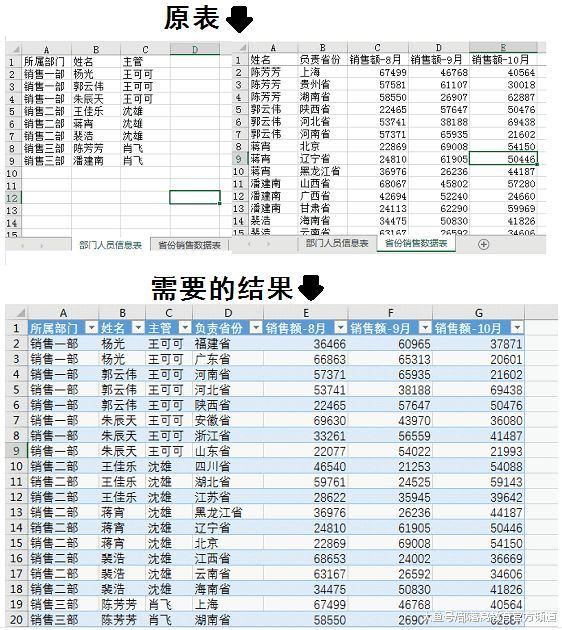The width and height of the screenshot is (562, 630).
Task: Go to previous sheet arrow in left workbook
Action: coord(22,245)
